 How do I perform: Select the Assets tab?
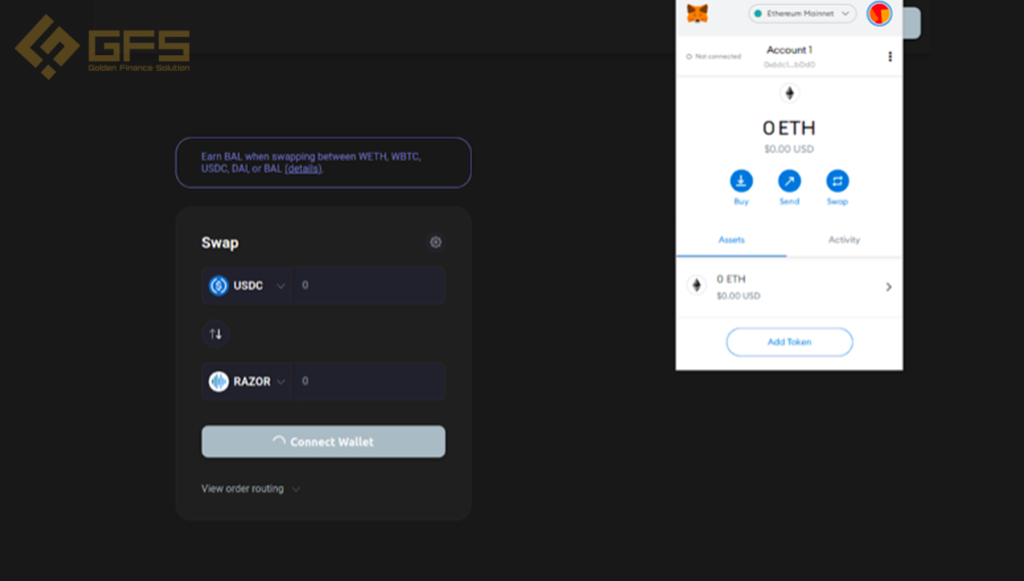731,240
